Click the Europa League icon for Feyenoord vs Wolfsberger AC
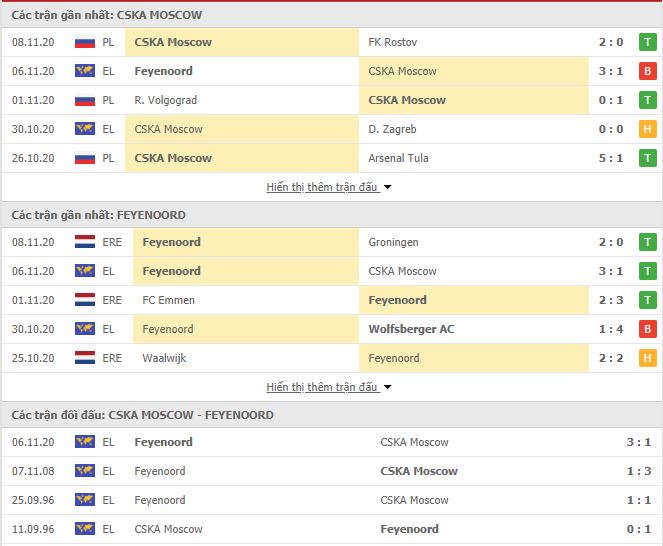 pos(85,329)
